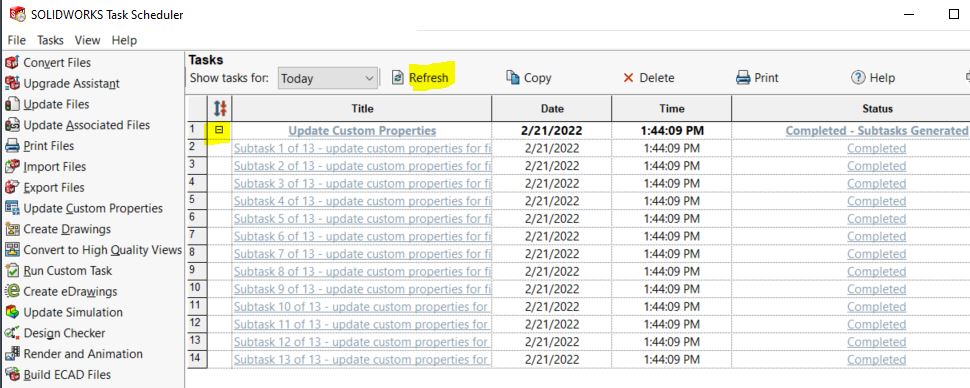
Task: Open the Export Files icon
Action: (12, 188)
